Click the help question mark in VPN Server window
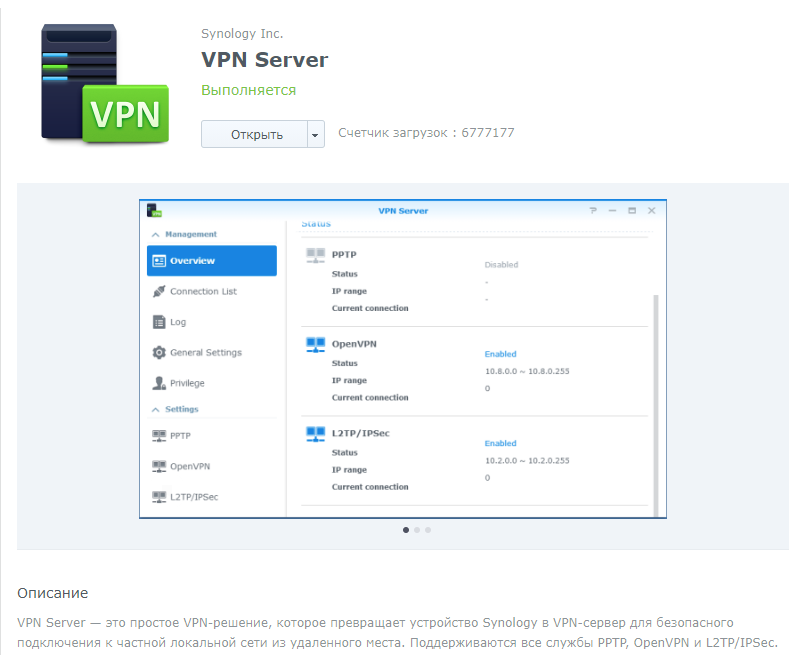Image resolution: width=796 pixels, height=655 pixels. coord(593,210)
